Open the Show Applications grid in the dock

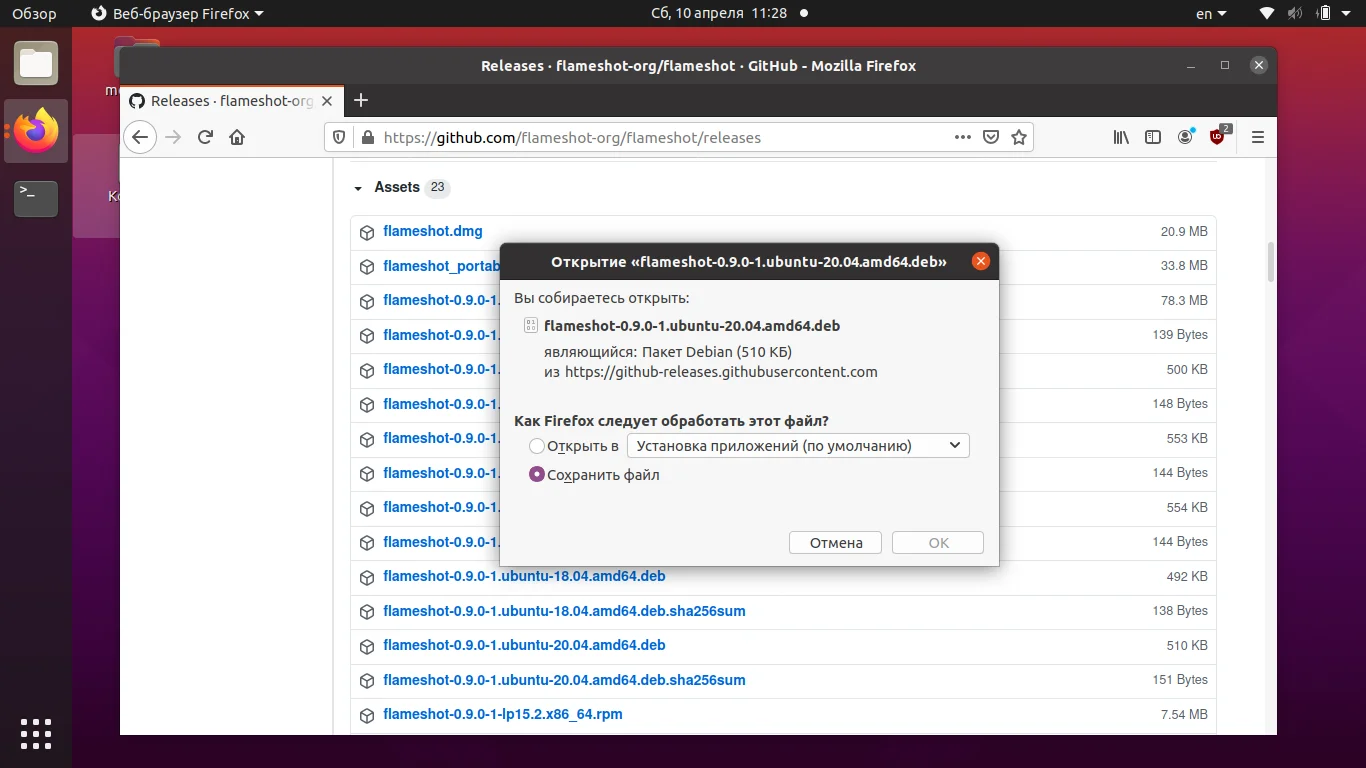pyautogui.click(x=36, y=734)
